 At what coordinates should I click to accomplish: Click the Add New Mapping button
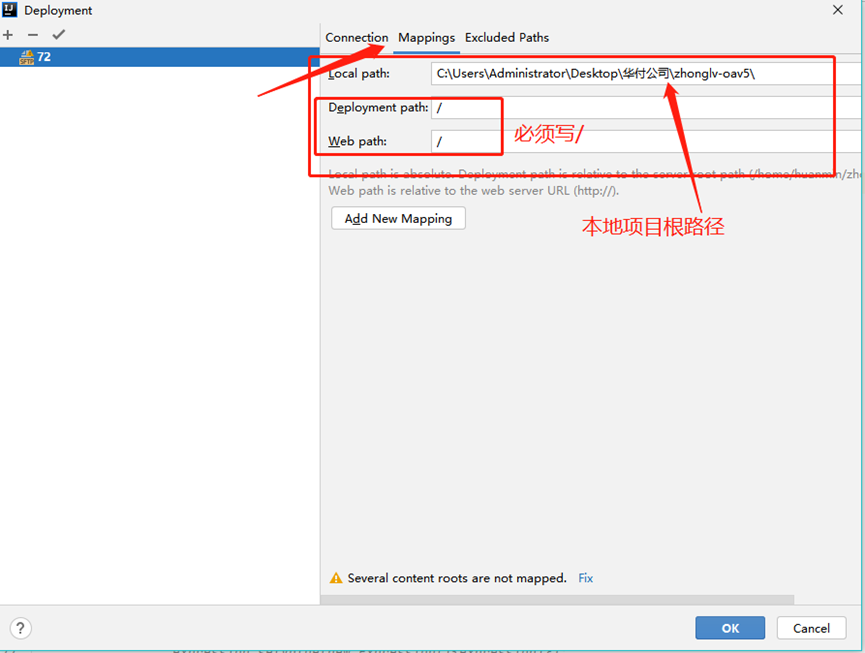[397, 218]
